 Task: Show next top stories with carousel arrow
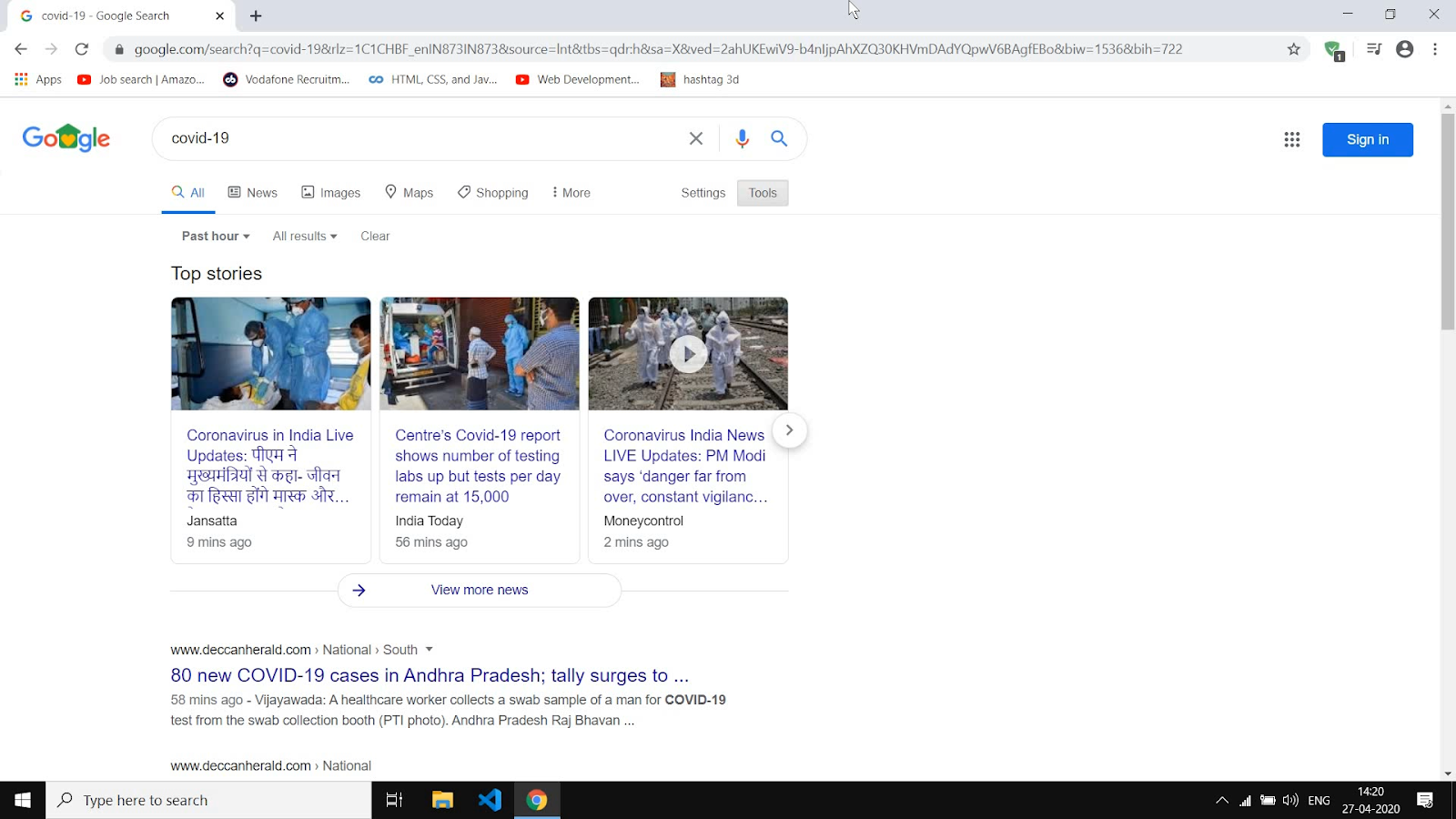789,430
